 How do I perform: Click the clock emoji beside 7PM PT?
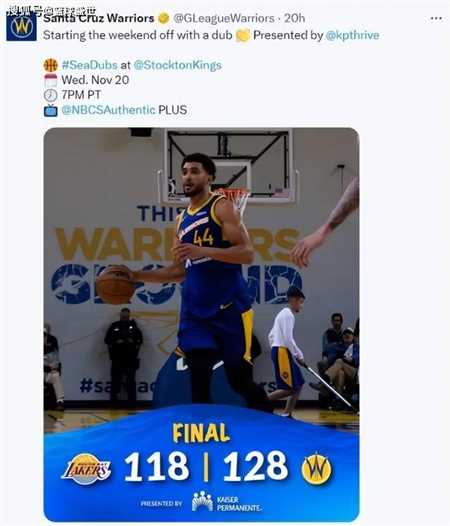coord(51,95)
